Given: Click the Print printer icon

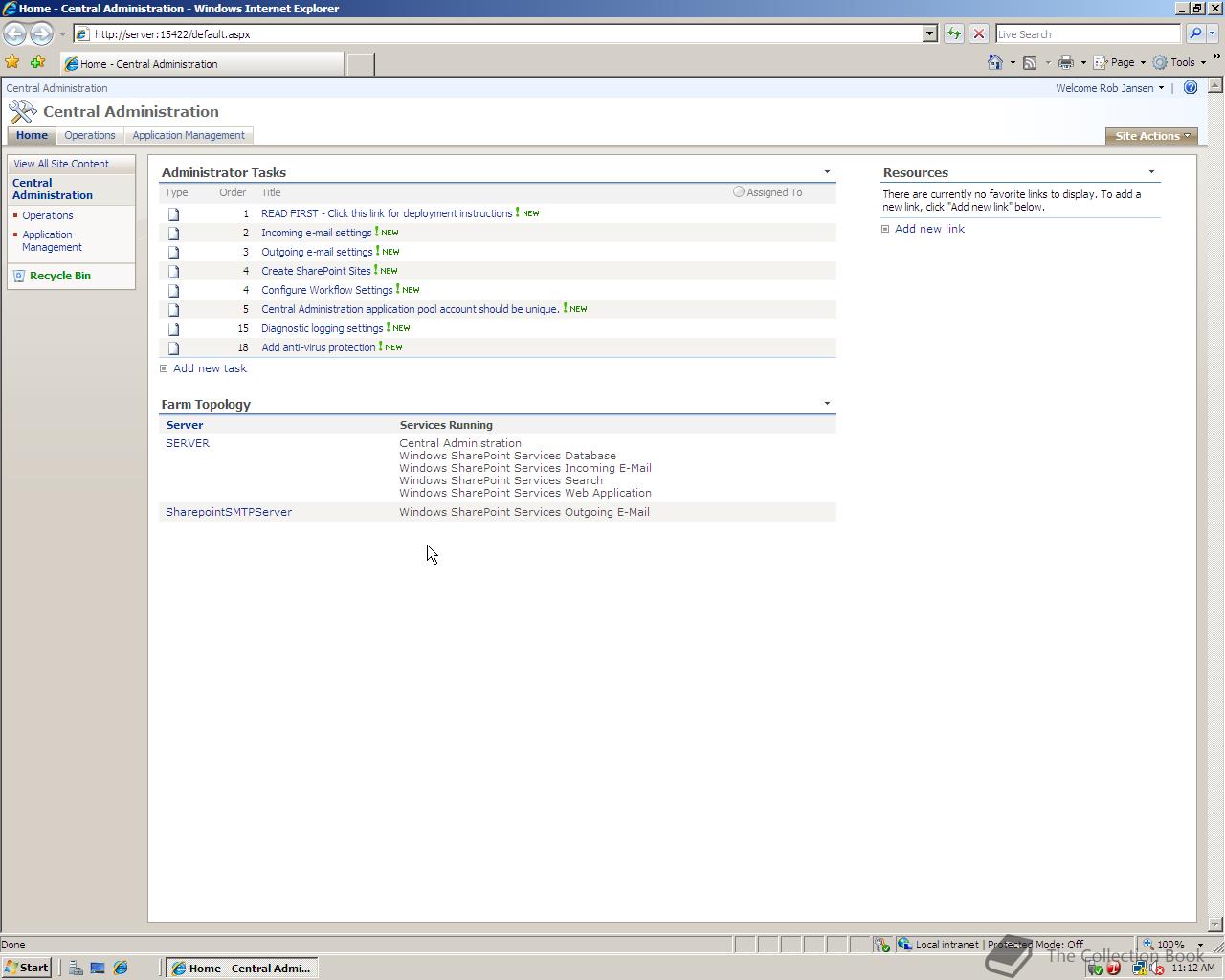Looking at the screenshot, I should (x=1065, y=62).
